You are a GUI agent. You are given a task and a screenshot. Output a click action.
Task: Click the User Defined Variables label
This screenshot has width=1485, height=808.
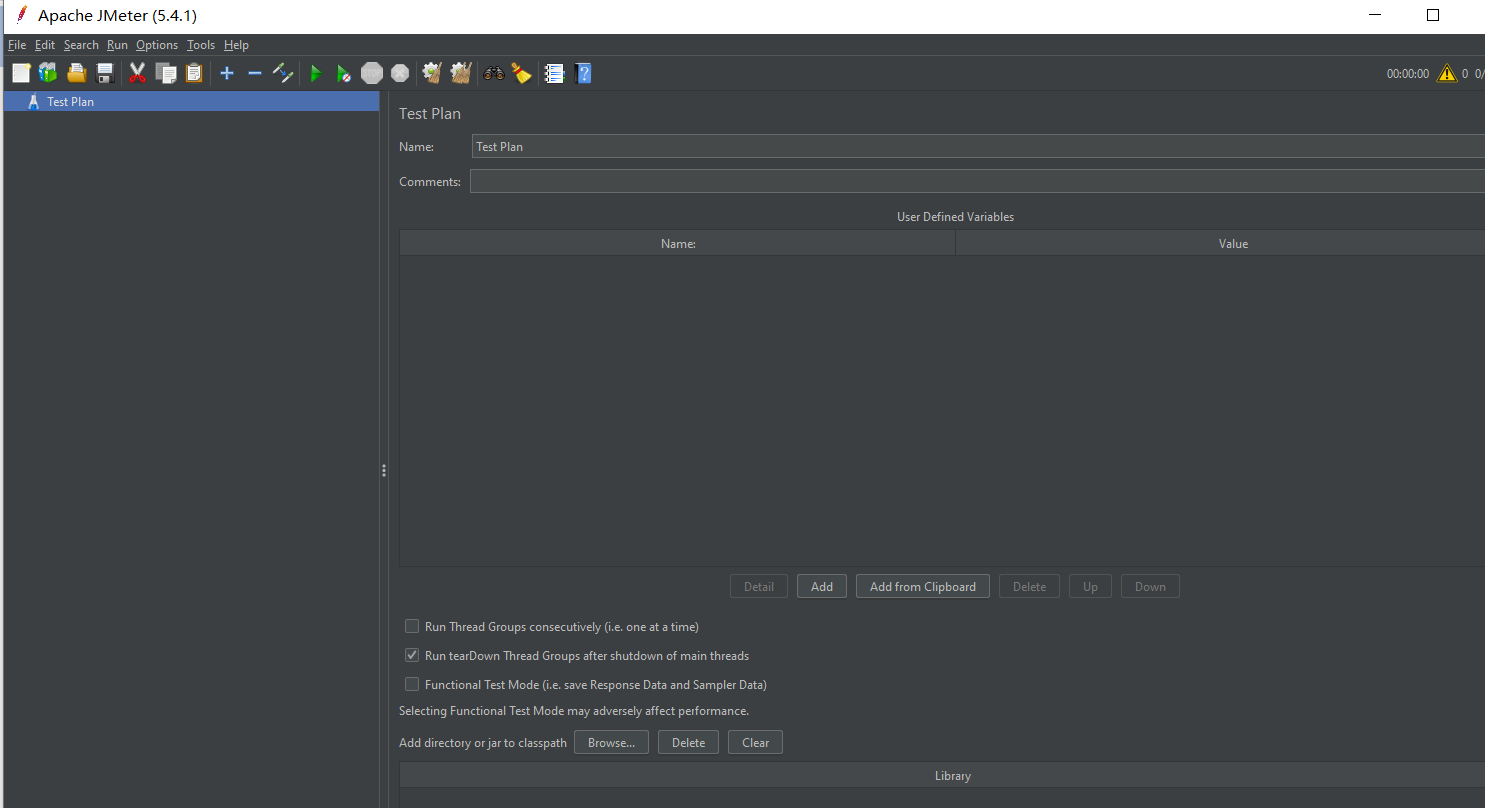pyautogui.click(x=955, y=216)
